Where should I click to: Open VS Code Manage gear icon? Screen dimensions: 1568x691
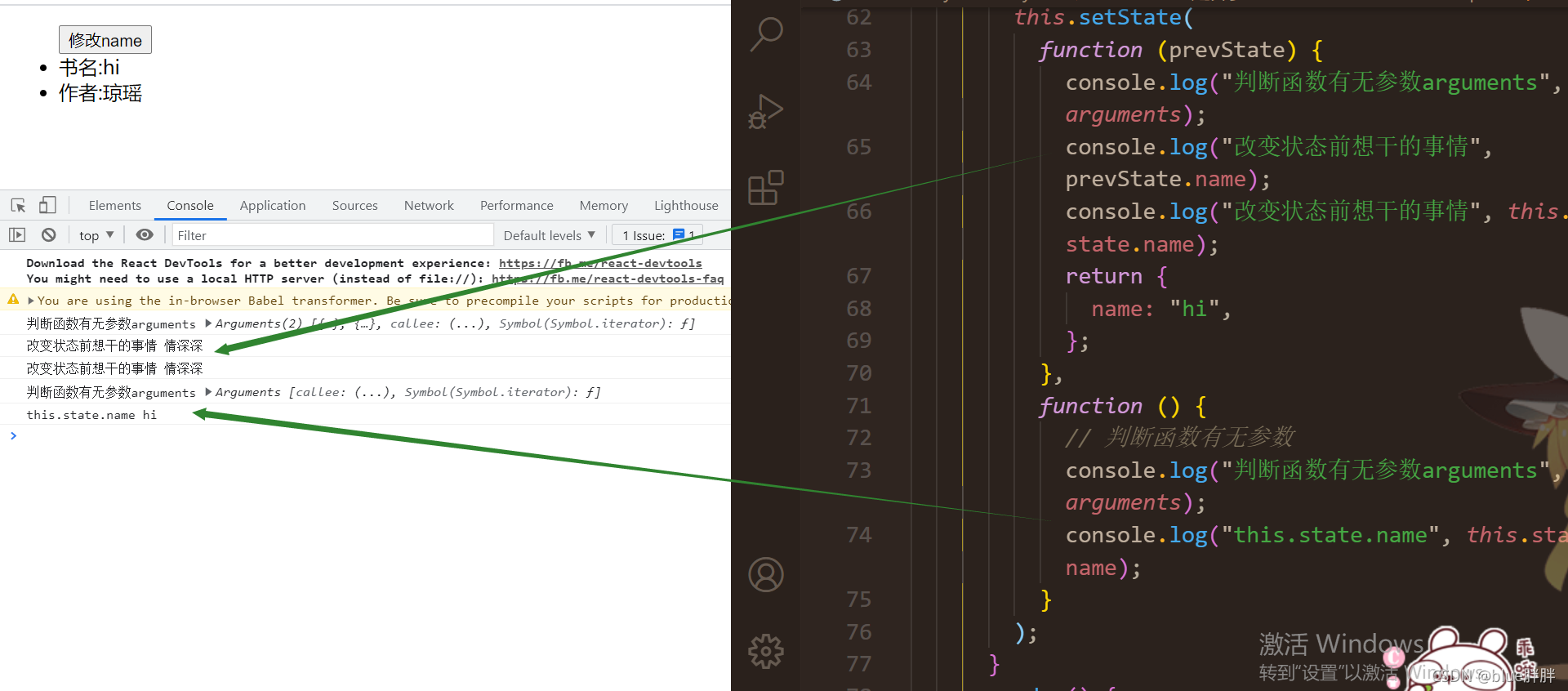[766, 651]
